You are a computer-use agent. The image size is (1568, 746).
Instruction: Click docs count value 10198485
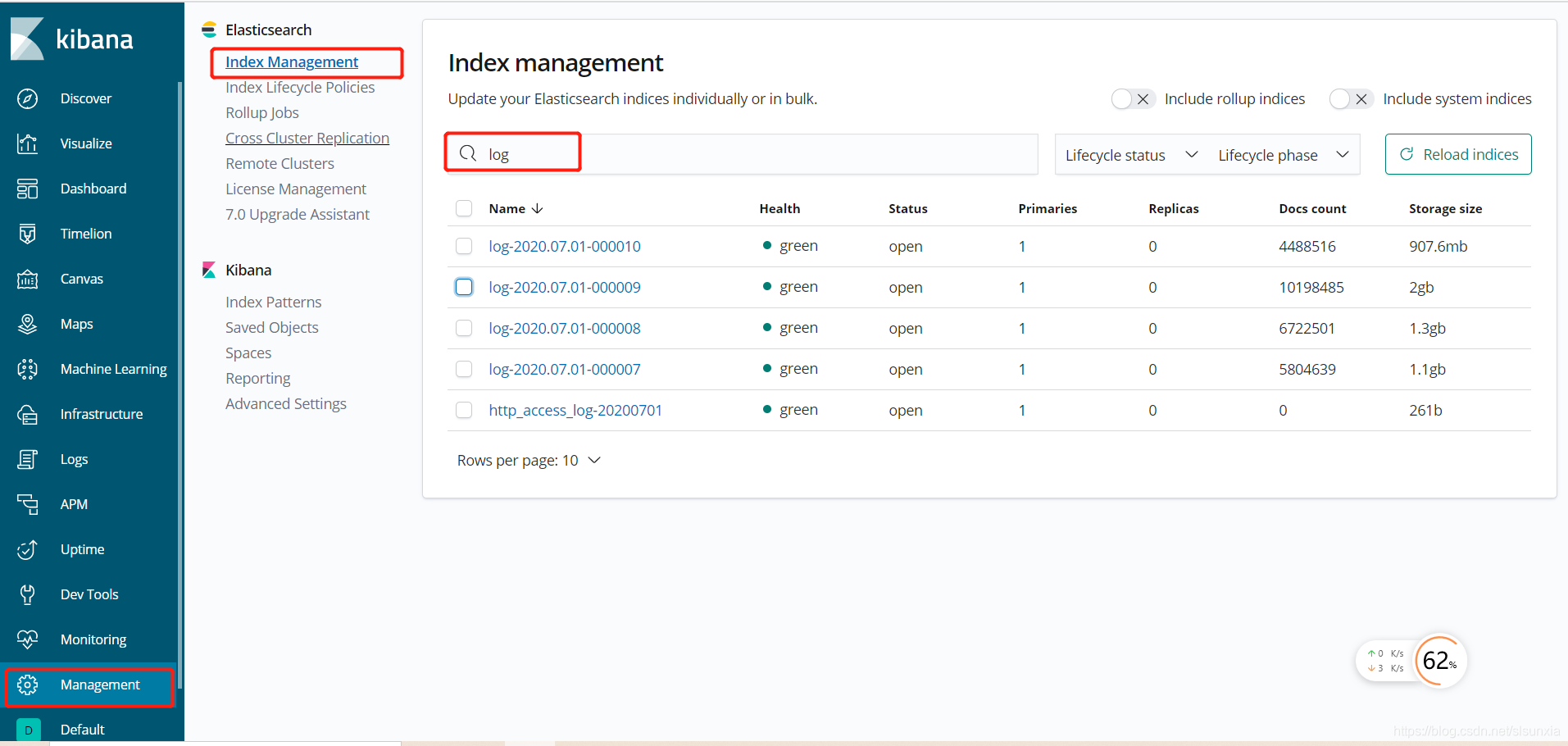coord(1311,287)
